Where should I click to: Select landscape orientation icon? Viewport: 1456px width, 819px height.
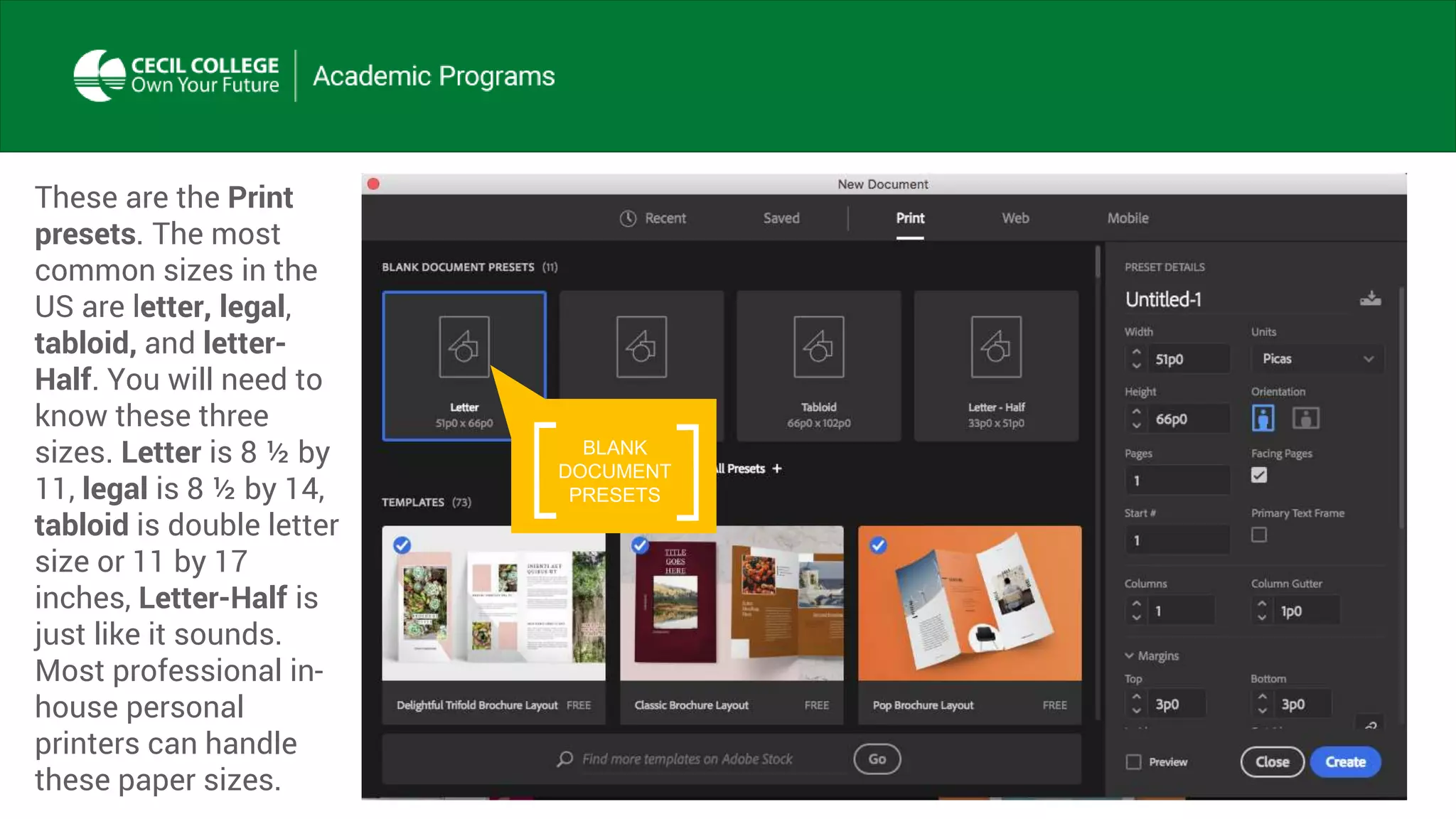(x=1305, y=418)
